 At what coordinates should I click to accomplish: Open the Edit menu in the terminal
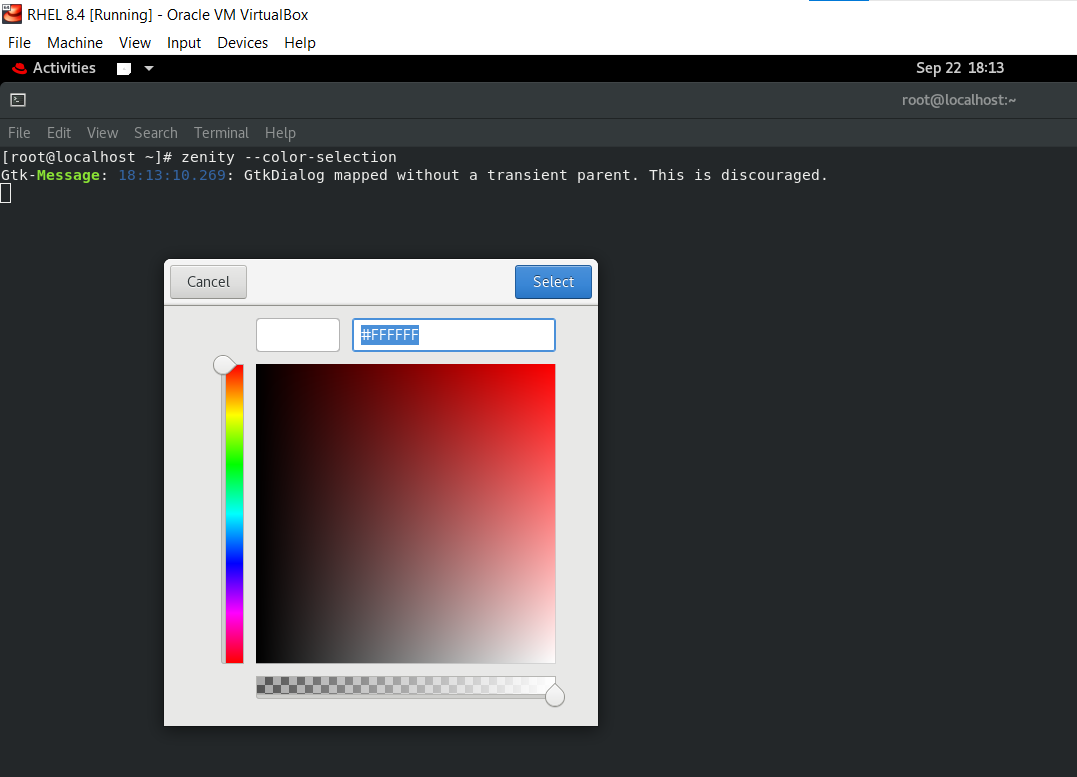58,132
